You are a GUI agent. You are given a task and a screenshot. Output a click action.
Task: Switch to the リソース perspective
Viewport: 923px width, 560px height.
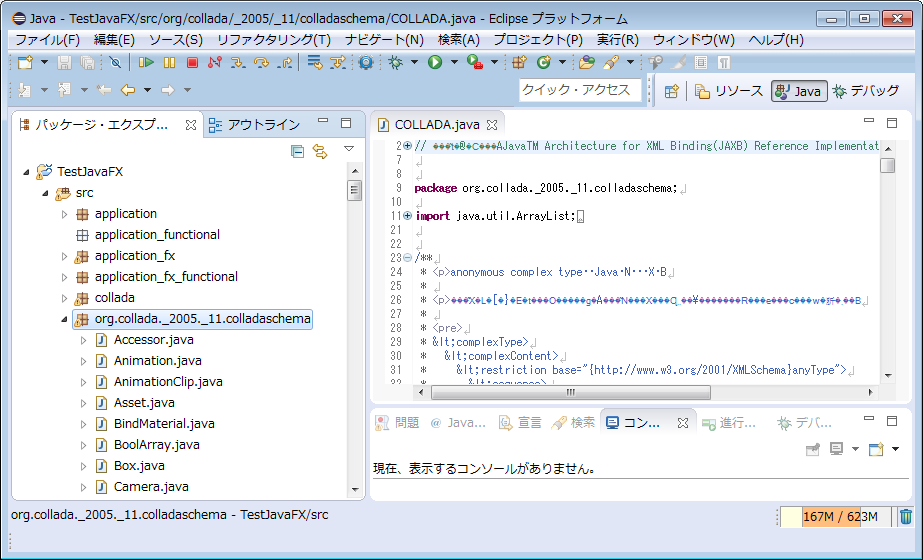[728, 91]
